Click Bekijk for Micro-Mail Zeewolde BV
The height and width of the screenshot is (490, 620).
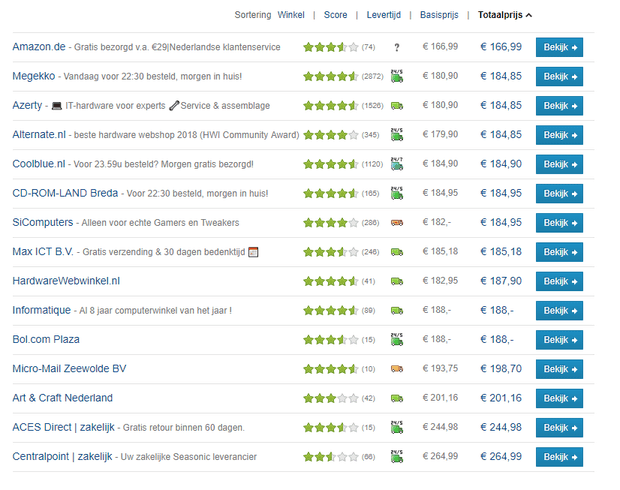559,369
